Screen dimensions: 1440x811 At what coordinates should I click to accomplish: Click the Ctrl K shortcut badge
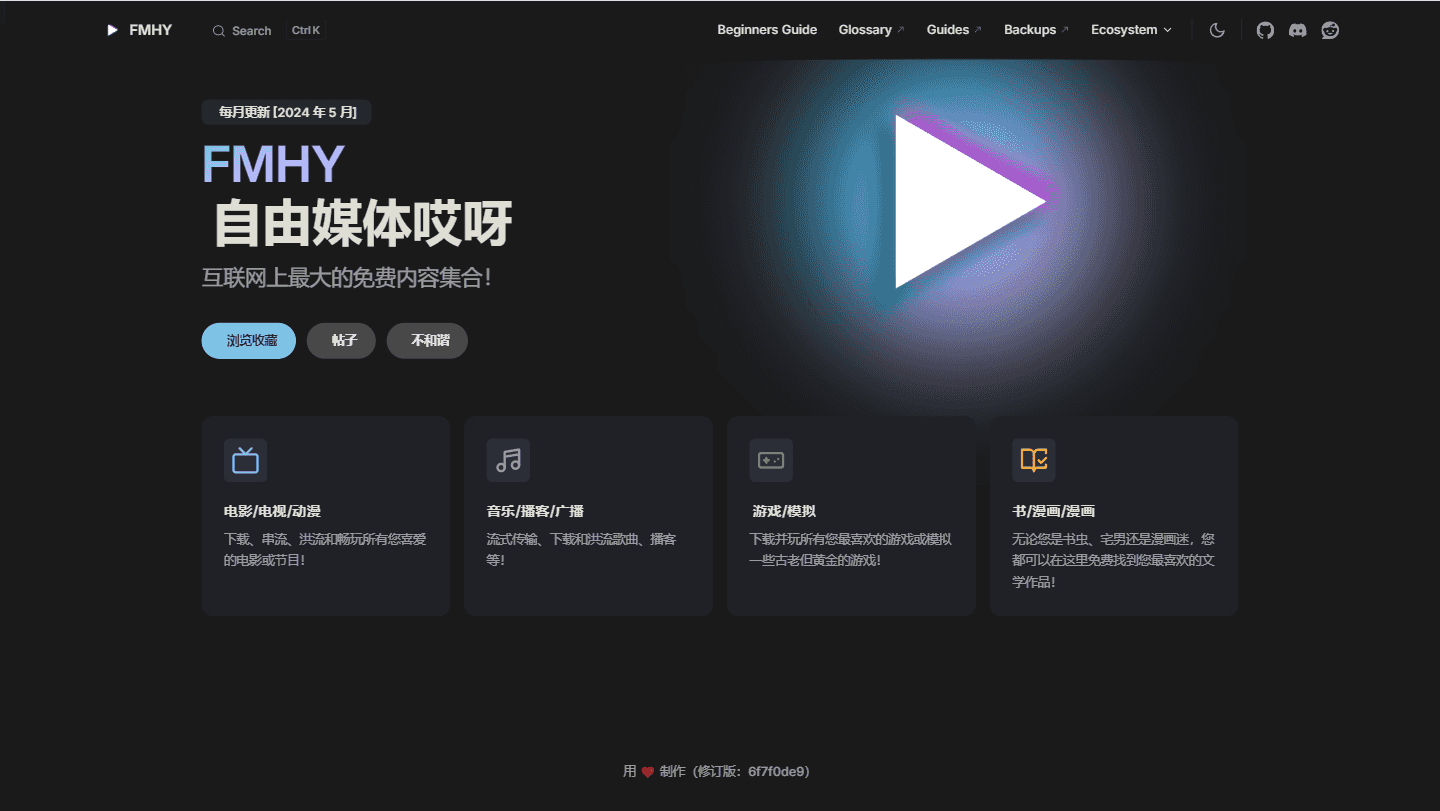click(x=306, y=31)
